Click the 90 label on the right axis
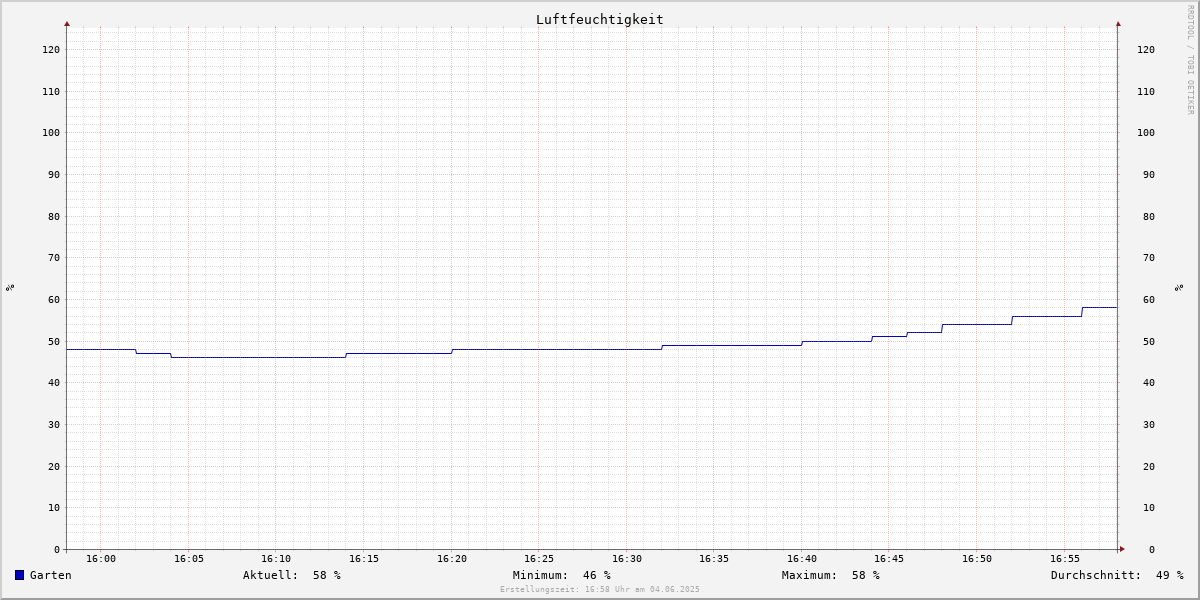This screenshot has height=600, width=1200. [x=1149, y=174]
